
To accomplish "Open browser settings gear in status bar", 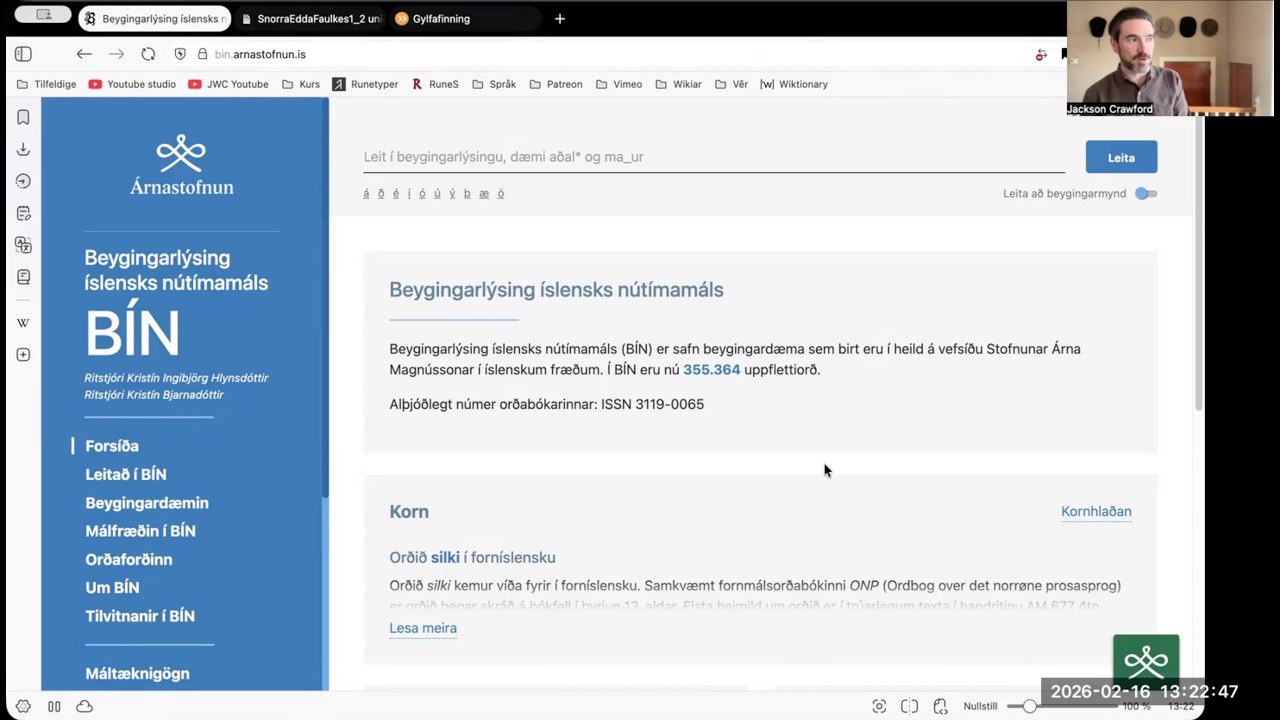I will 23,706.
